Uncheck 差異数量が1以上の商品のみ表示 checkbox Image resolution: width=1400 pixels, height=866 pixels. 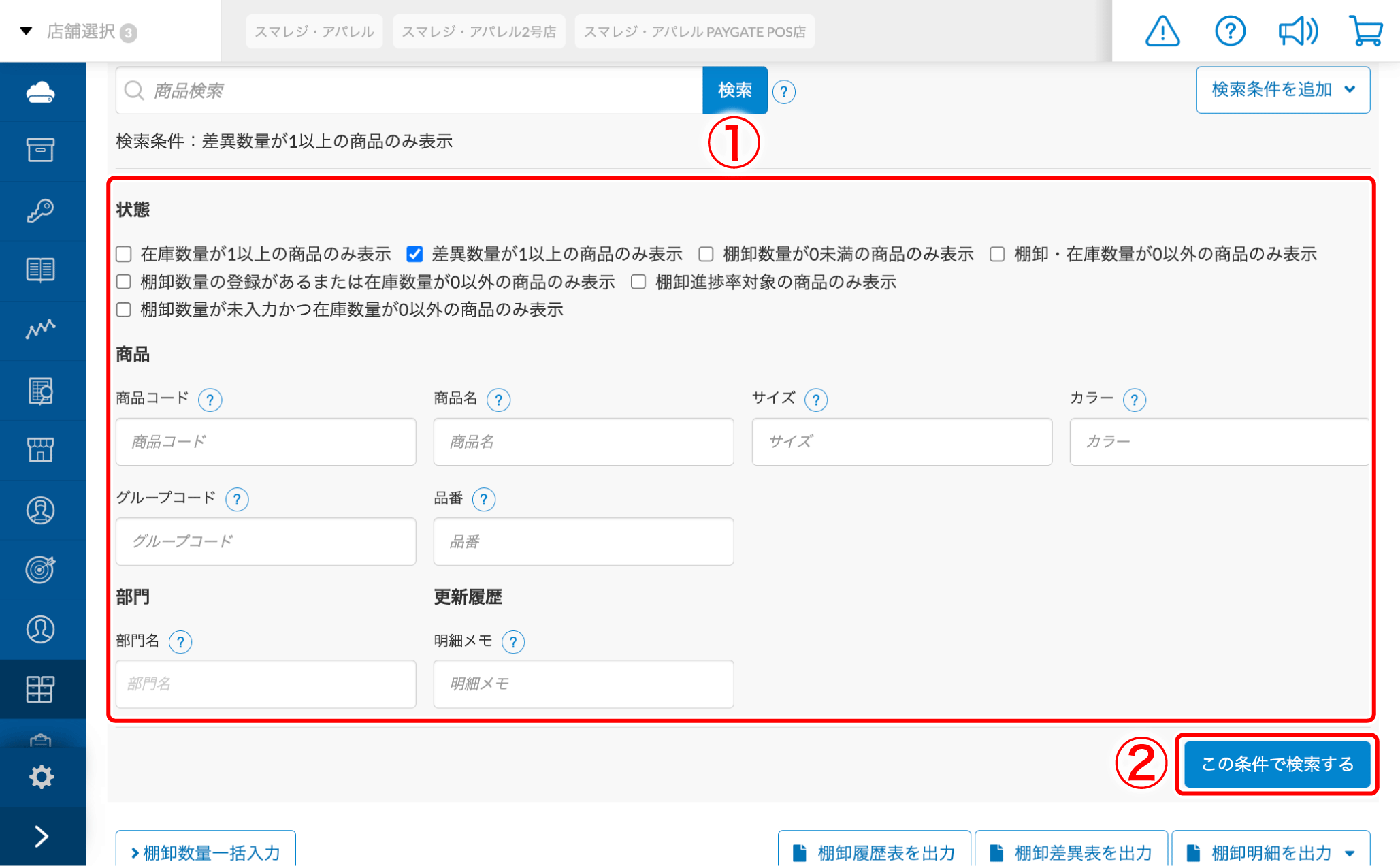tap(414, 255)
